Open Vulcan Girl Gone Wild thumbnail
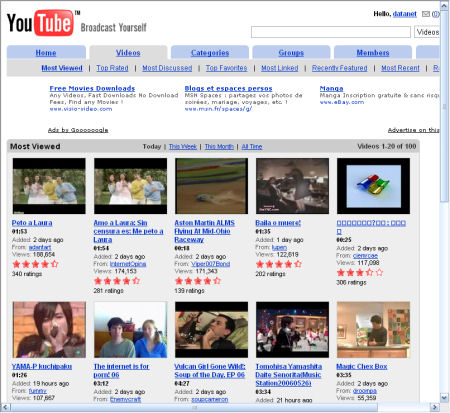 click(x=211, y=330)
